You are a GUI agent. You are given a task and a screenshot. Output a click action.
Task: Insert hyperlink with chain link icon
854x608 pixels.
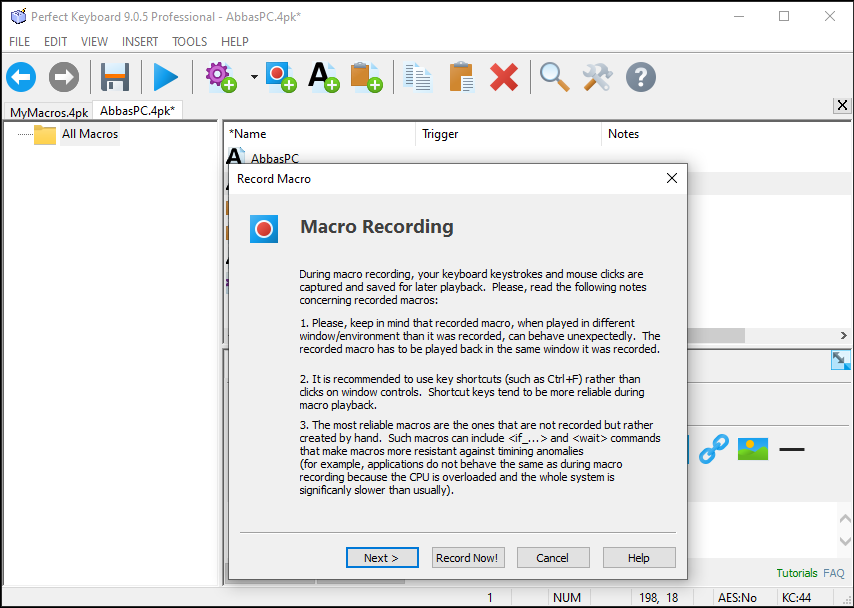click(713, 449)
